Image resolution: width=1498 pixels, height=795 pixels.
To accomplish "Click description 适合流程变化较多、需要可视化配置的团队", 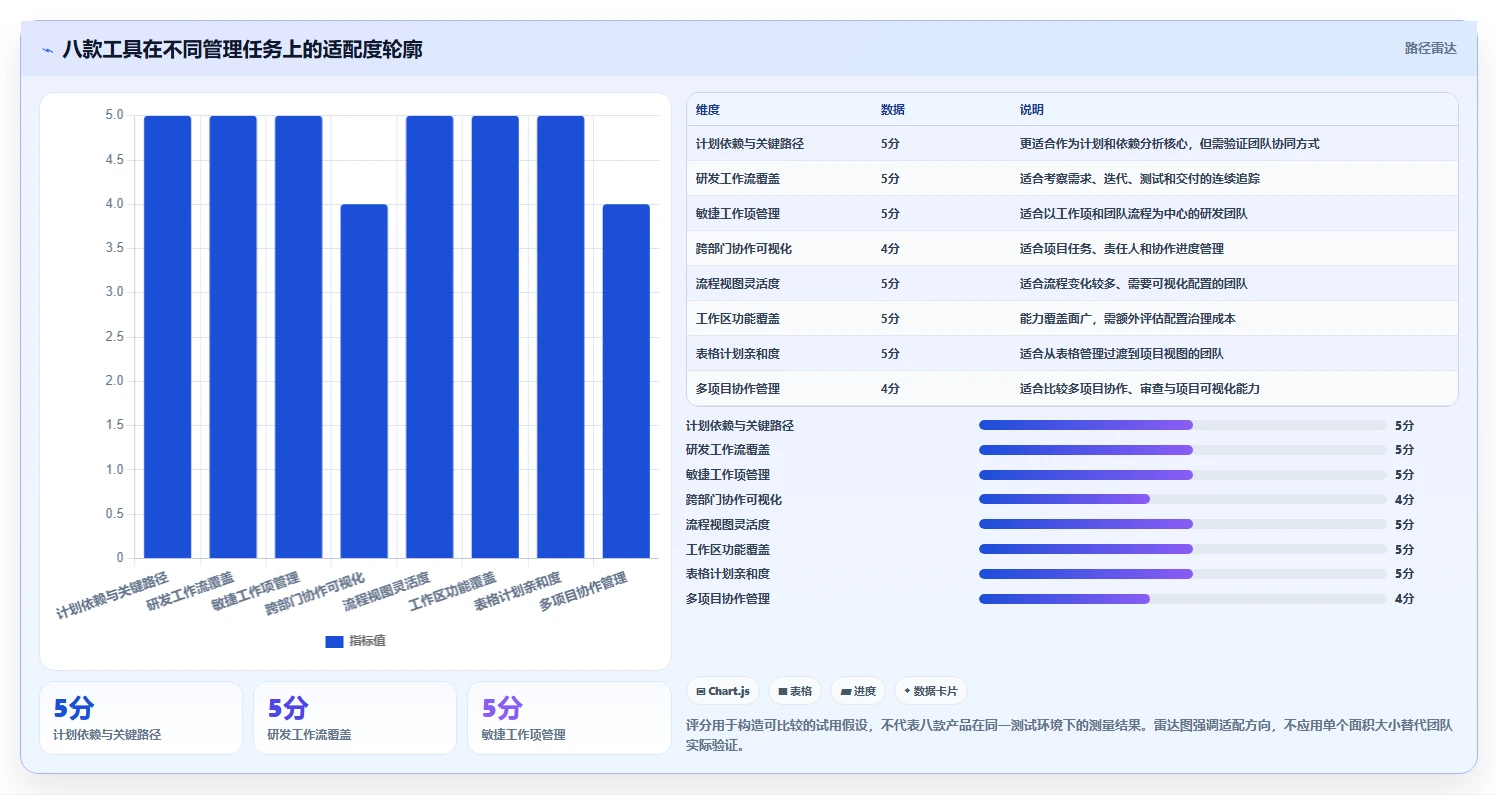I will click(x=1134, y=284).
